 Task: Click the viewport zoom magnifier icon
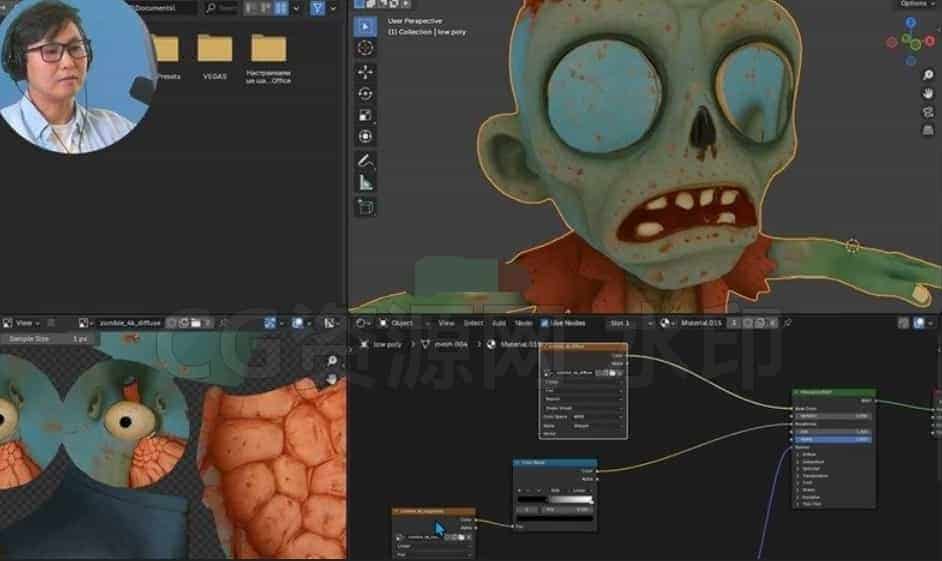click(928, 74)
